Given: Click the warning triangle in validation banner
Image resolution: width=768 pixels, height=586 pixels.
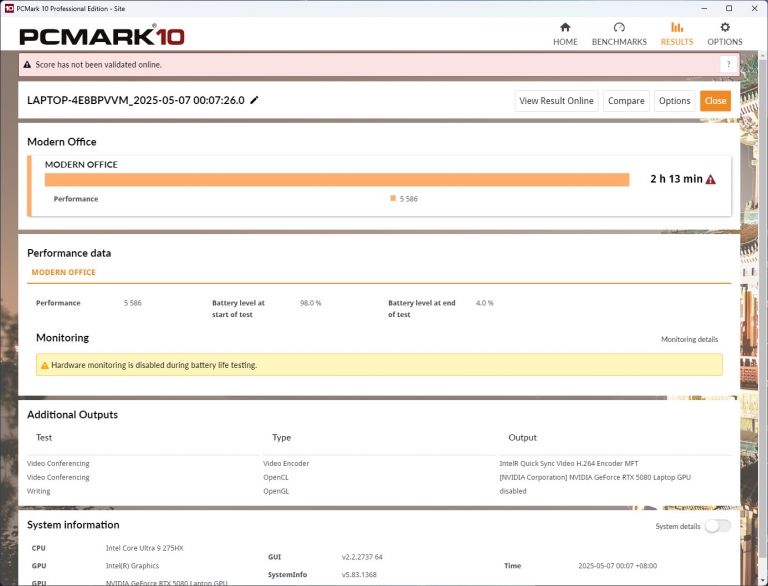Looking at the screenshot, I should click(27, 65).
